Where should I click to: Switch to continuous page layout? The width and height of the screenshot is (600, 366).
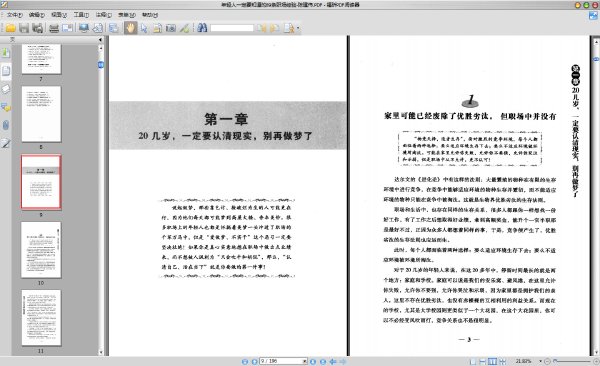(x=483, y=361)
